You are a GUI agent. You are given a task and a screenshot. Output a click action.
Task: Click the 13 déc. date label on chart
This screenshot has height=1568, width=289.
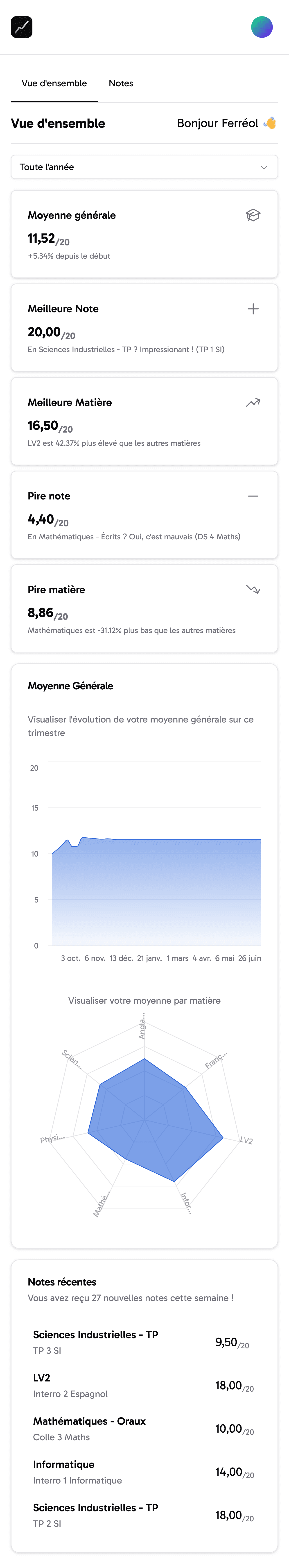point(121,958)
